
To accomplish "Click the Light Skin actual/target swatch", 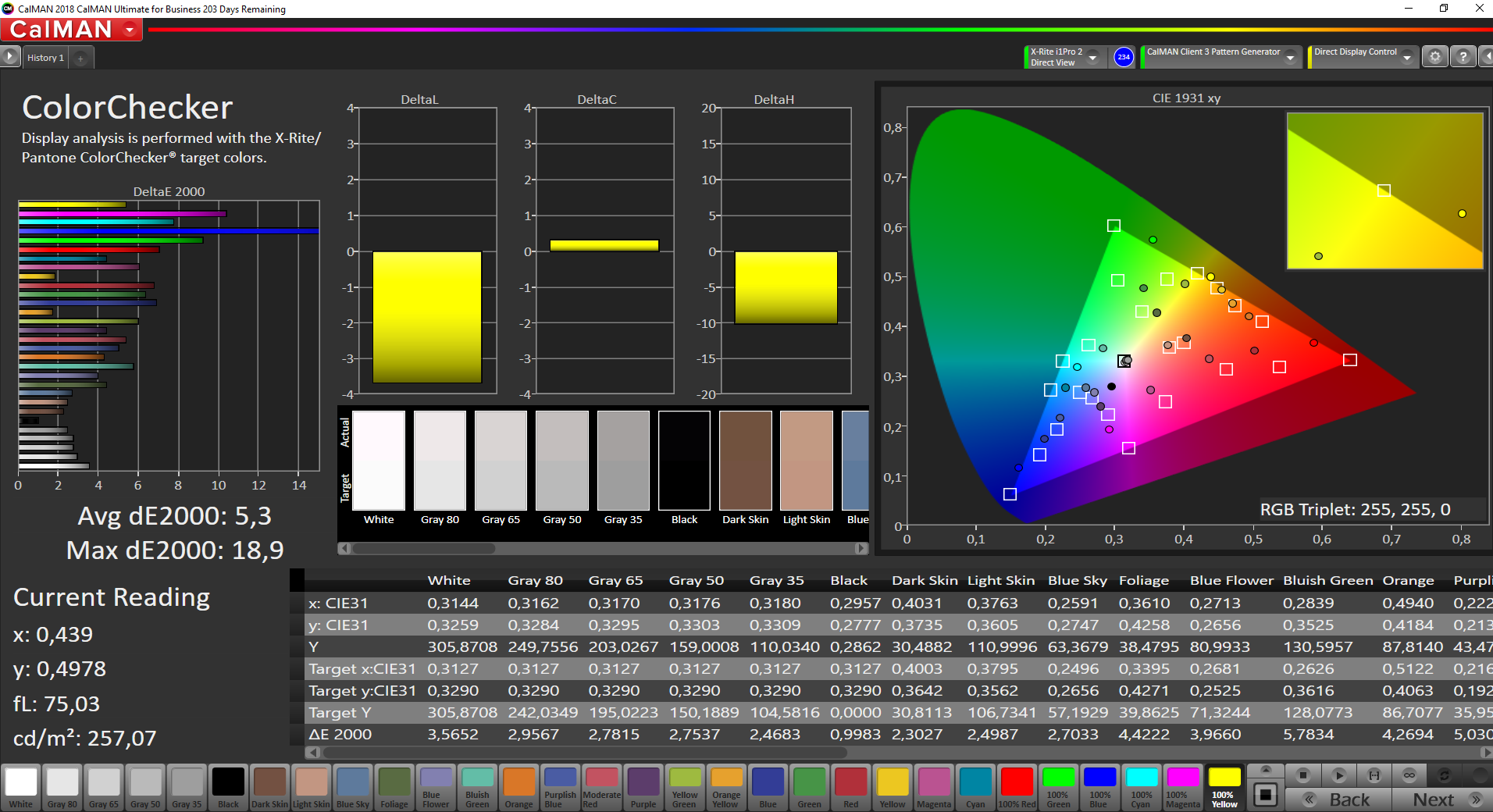I will [807, 461].
